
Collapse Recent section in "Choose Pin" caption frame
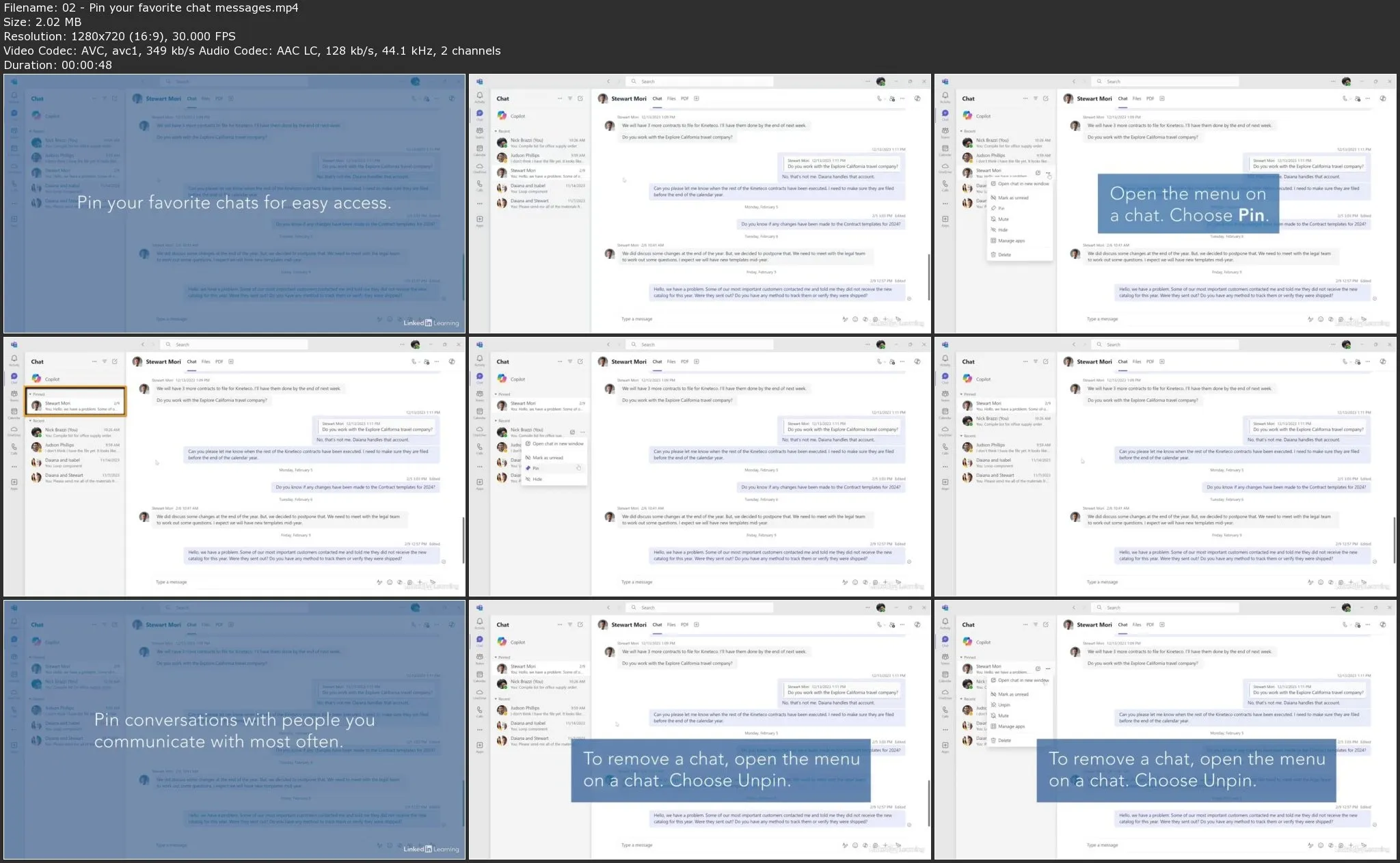pyautogui.click(x=962, y=131)
